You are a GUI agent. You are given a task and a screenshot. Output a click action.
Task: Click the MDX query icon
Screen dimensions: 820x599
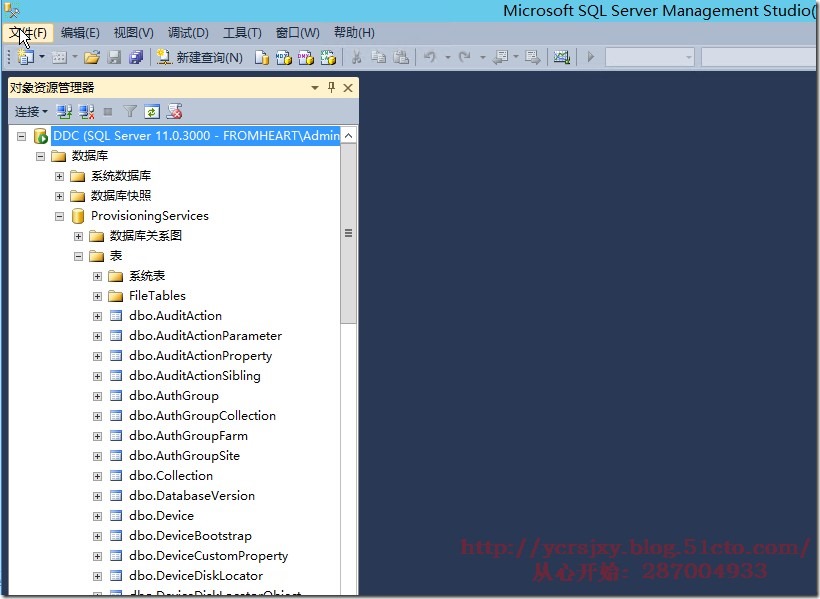[283, 57]
